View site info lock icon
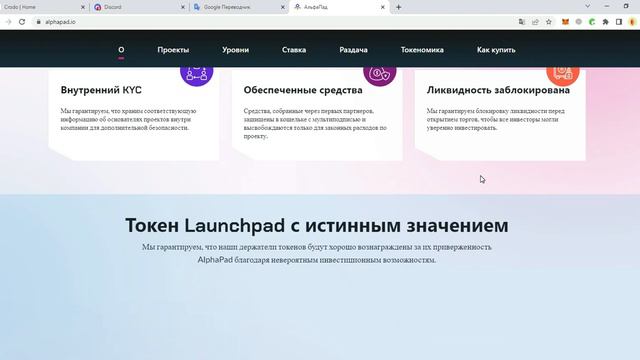The height and width of the screenshot is (360, 640). [38, 22]
